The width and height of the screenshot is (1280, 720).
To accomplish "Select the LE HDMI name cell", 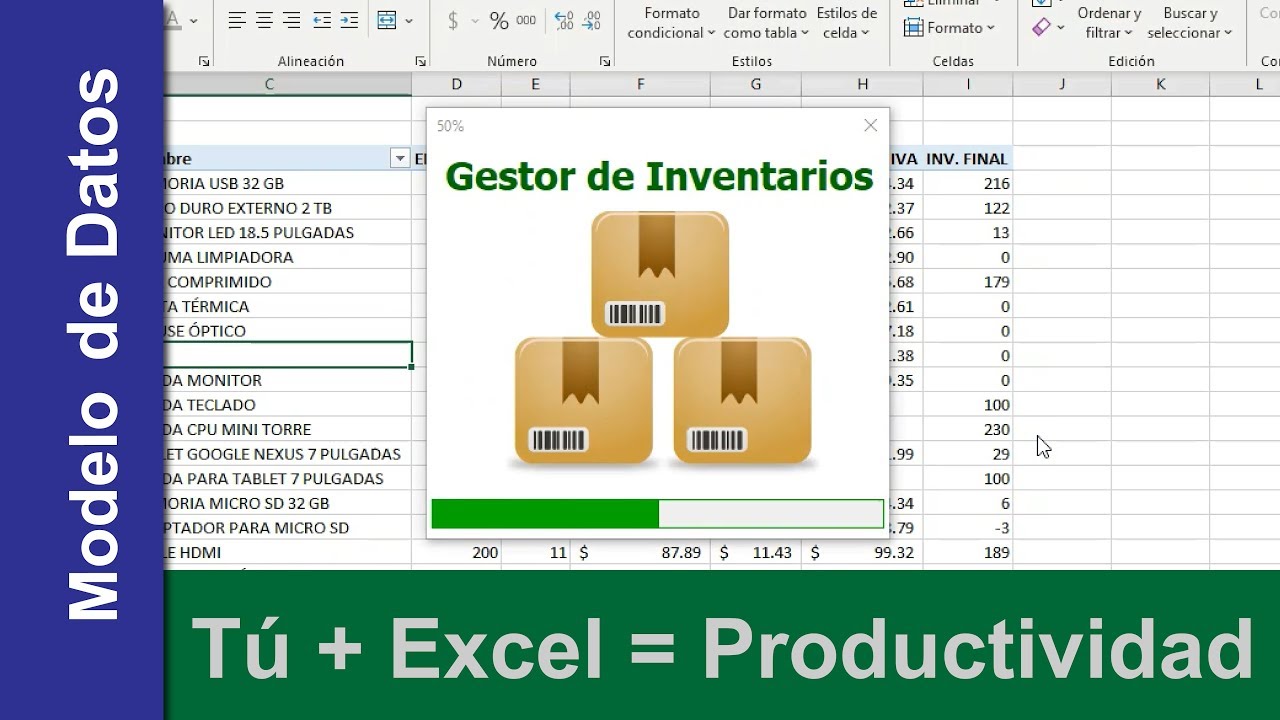I will [x=288, y=552].
